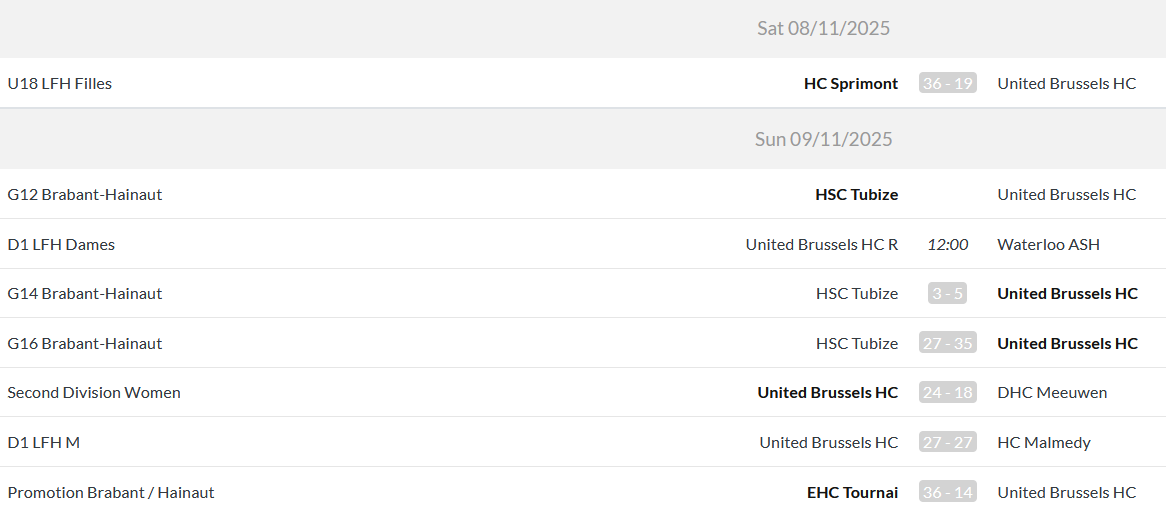Open the G16 Brabant-Hainaut competition
Viewport: 1166px width, 511px height.
[x=84, y=344]
